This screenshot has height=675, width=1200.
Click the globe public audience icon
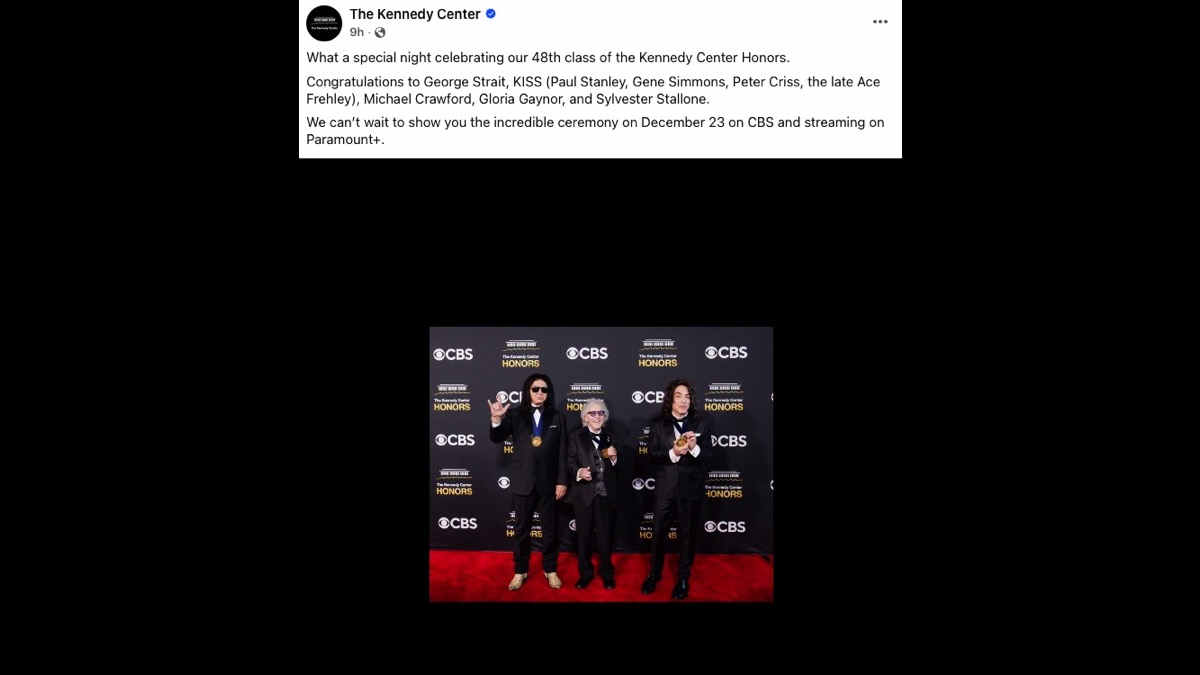click(380, 32)
